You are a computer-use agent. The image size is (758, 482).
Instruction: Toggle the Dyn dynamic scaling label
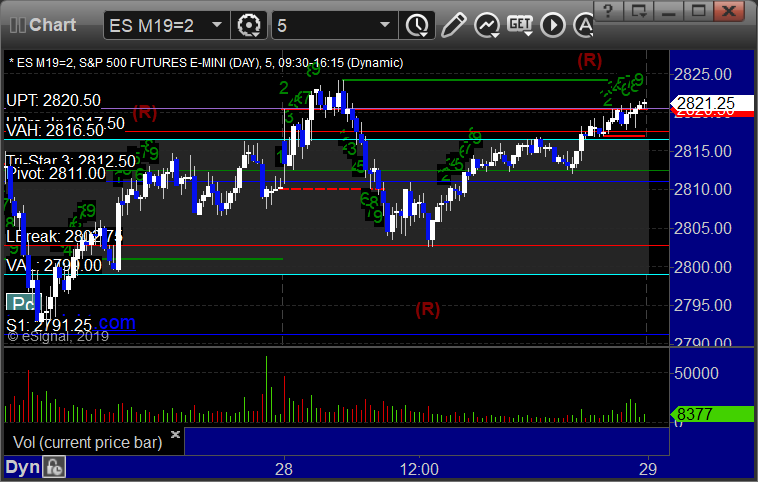click(x=22, y=467)
